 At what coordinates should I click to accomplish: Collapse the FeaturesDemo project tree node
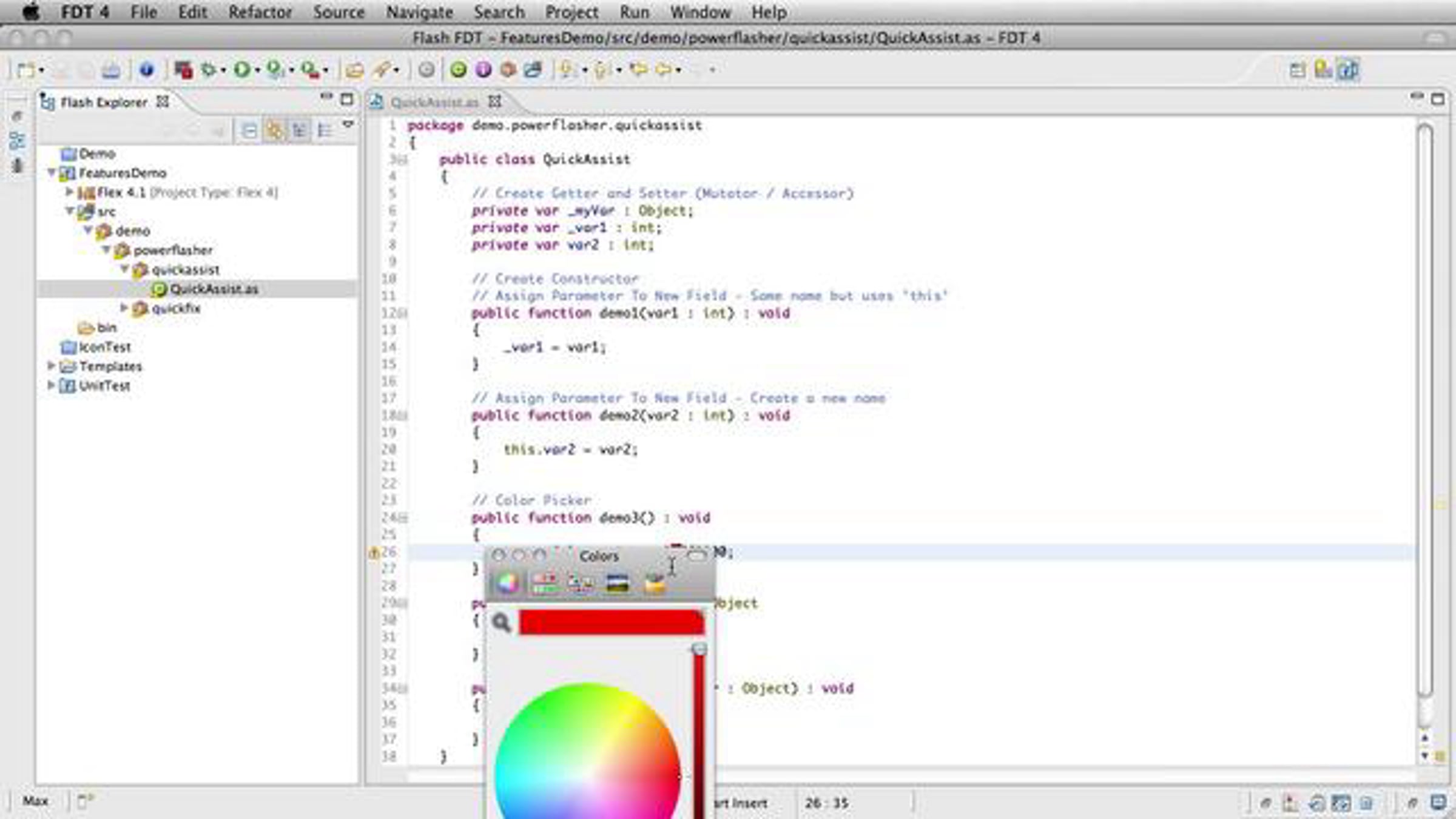point(52,173)
